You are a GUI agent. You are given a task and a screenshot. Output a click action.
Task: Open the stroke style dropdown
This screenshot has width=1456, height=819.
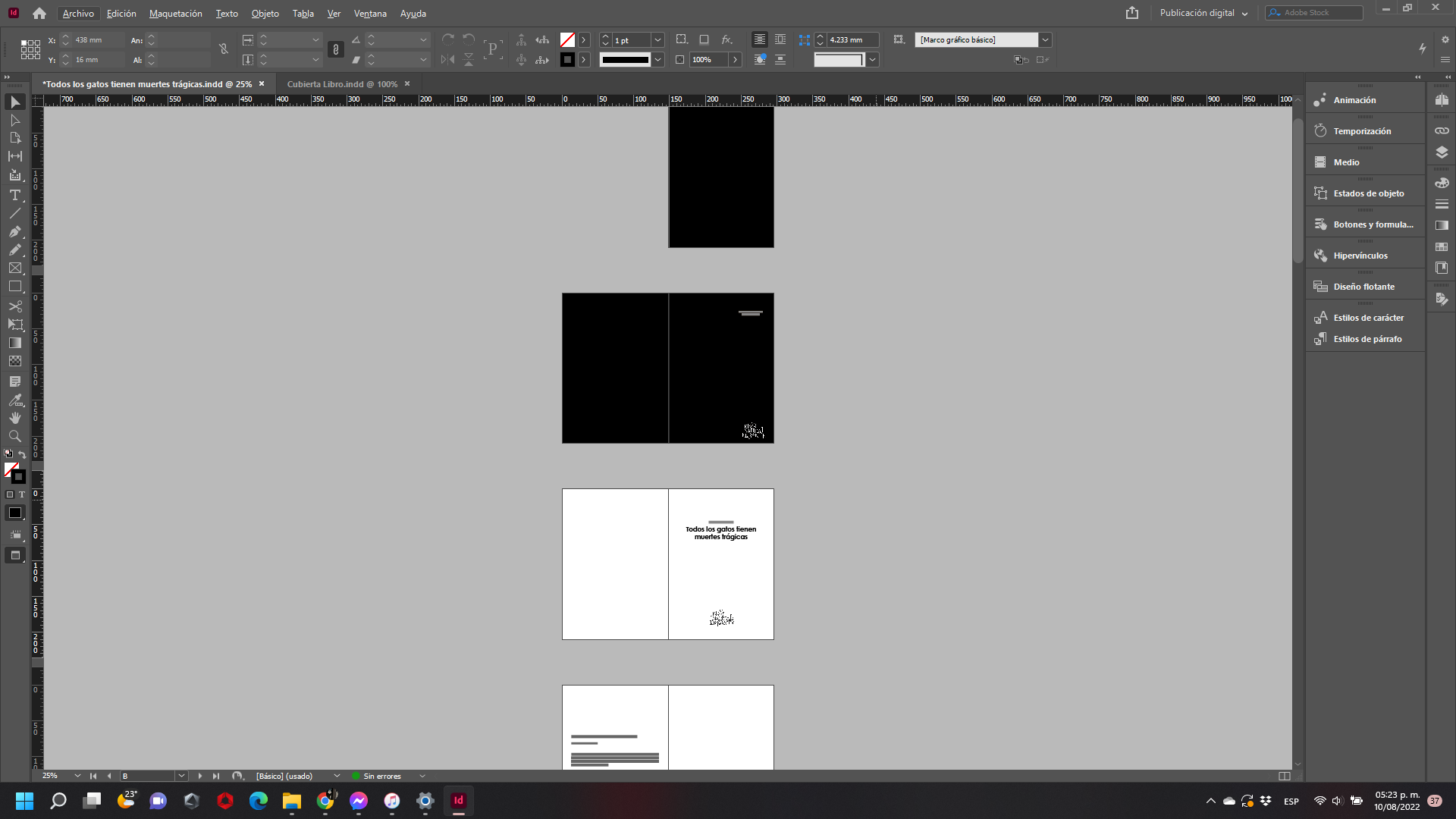(657, 59)
